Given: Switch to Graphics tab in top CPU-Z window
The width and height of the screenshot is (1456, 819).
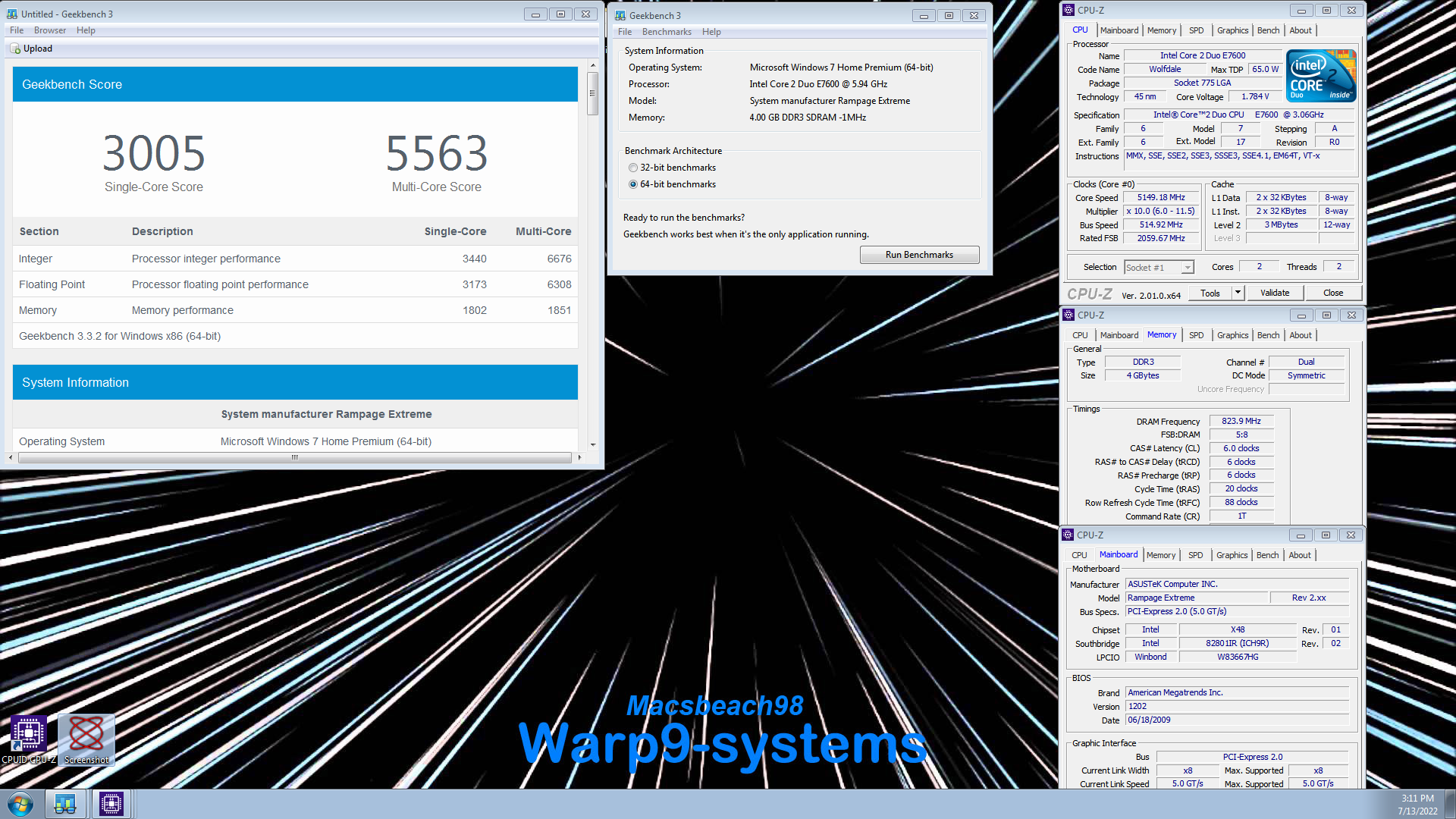Looking at the screenshot, I should pos(1232,30).
